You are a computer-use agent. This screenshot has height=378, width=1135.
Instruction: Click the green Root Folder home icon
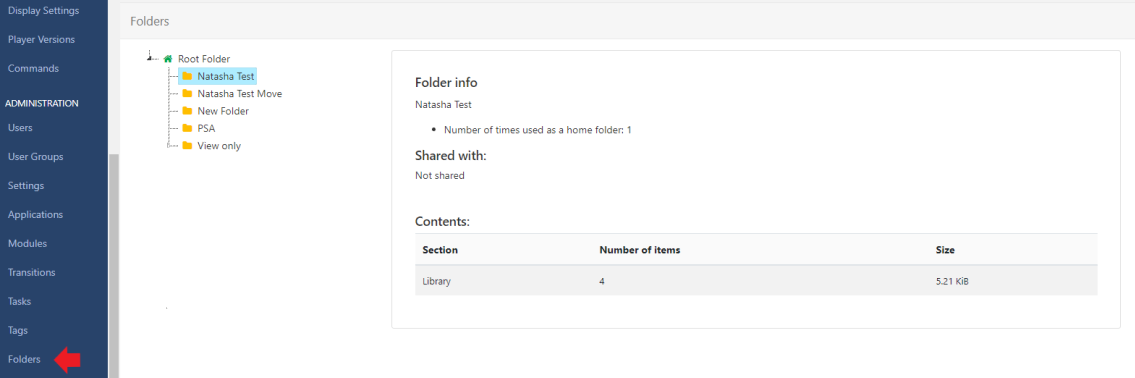pyautogui.click(x=168, y=59)
